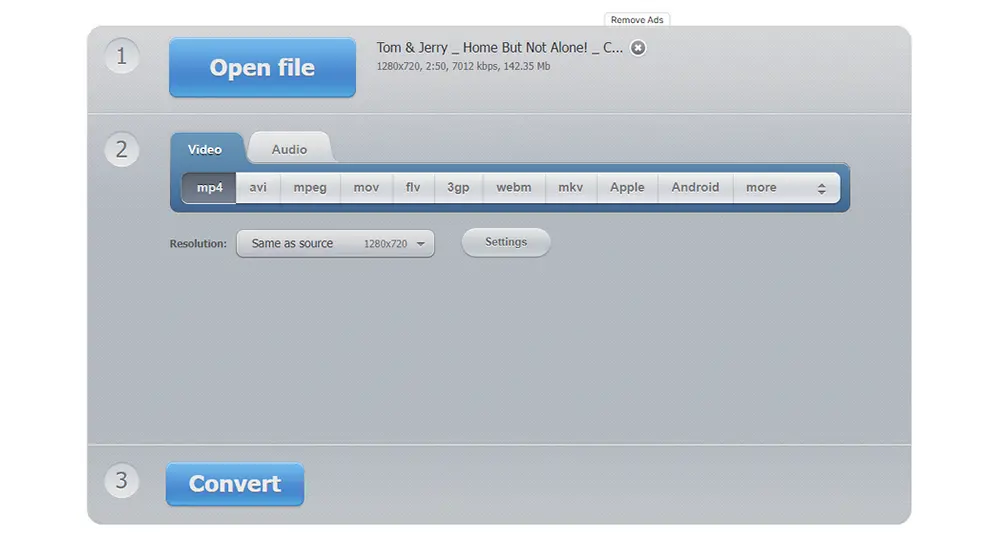Viewport: 1000px width, 540px height.
Task: Expand the more formats dropdown
Action: (786, 187)
